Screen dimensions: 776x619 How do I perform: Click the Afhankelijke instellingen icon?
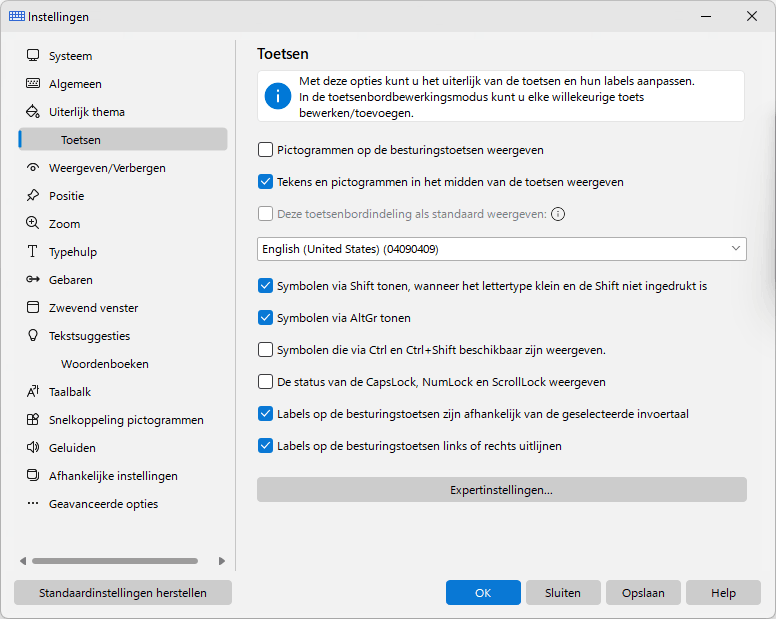coord(33,476)
